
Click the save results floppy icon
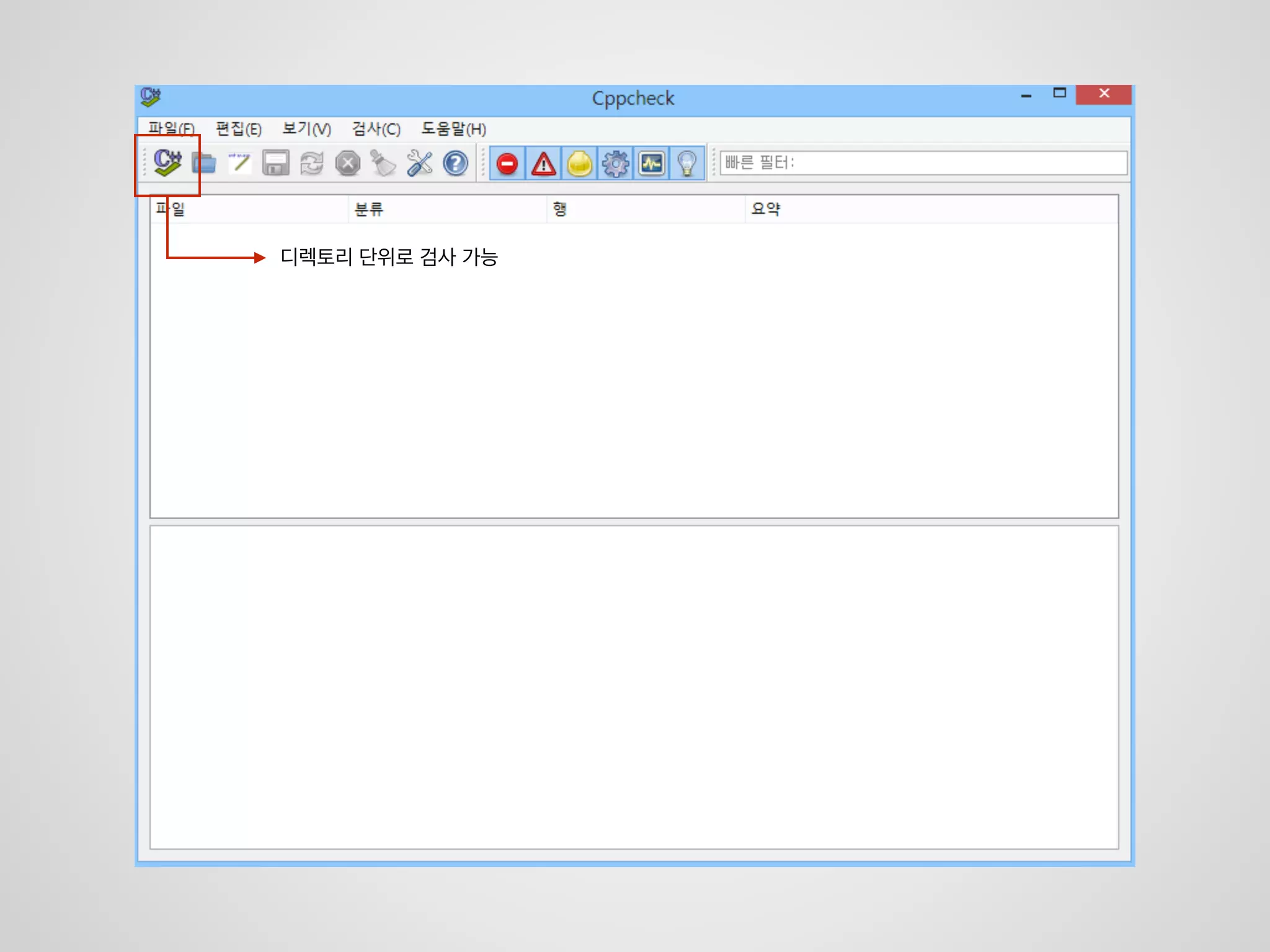pyautogui.click(x=275, y=164)
